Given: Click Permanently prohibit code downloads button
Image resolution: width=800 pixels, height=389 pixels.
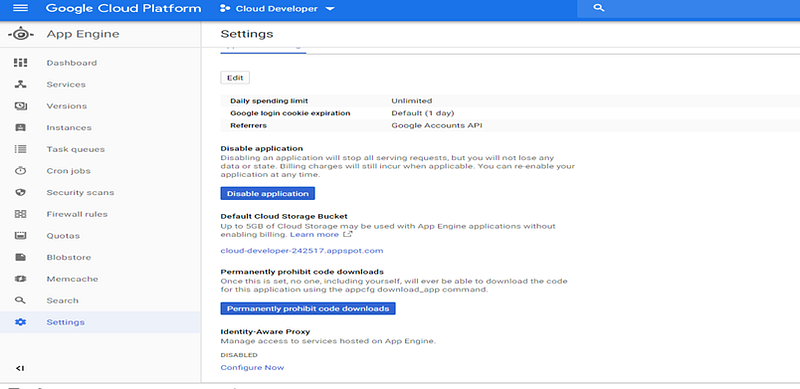Looking at the screenshot, I should click(x=308, y=308).
